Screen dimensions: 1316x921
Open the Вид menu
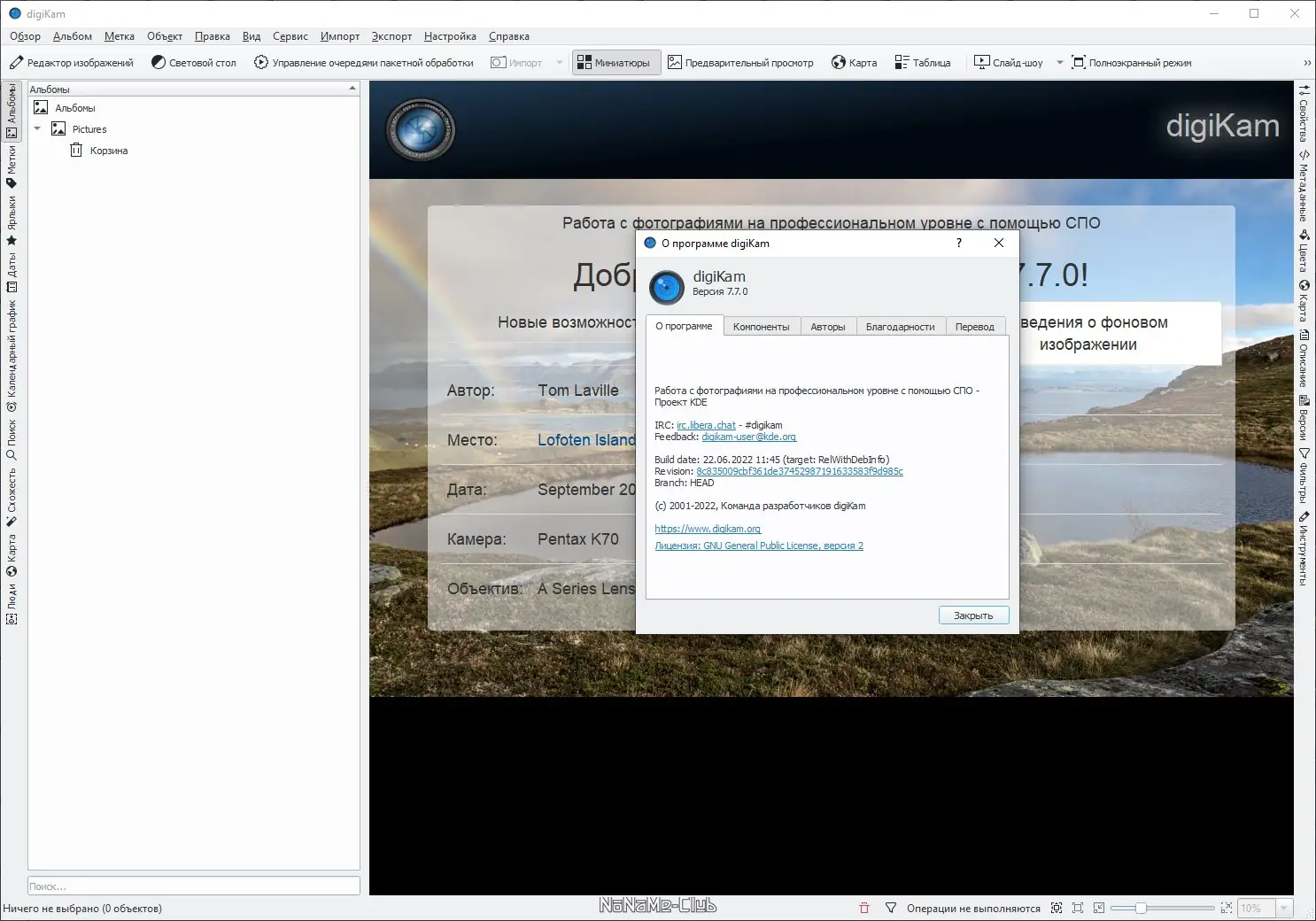(252, 36)
